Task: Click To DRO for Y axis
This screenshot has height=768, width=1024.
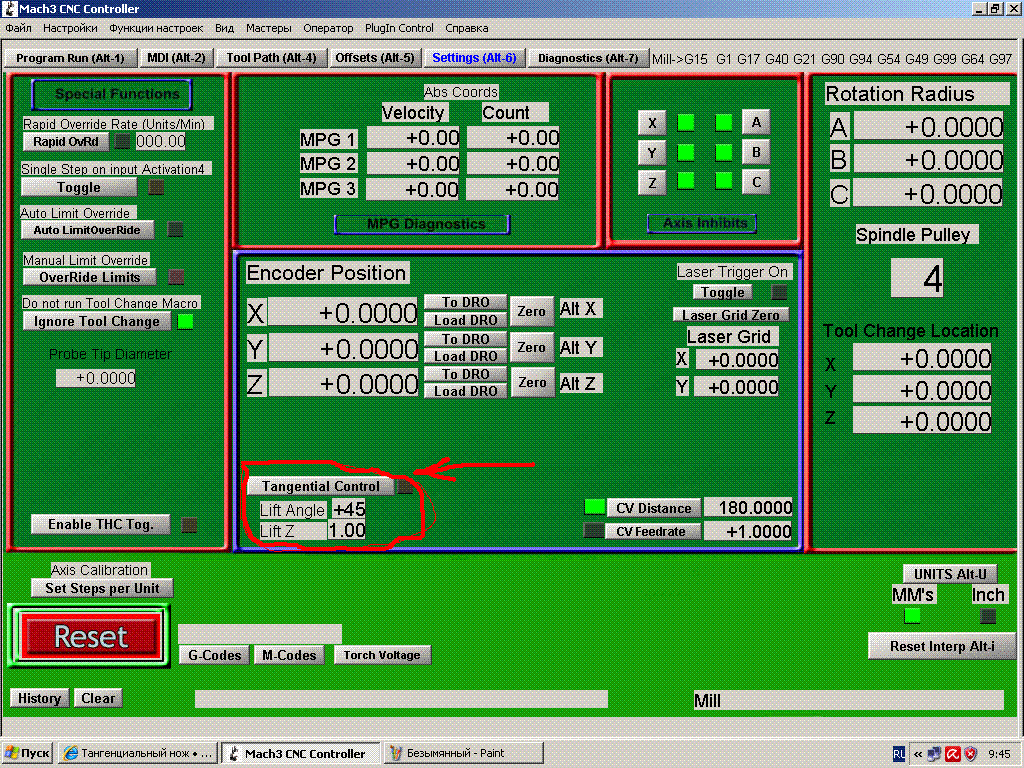Action: 465,339
